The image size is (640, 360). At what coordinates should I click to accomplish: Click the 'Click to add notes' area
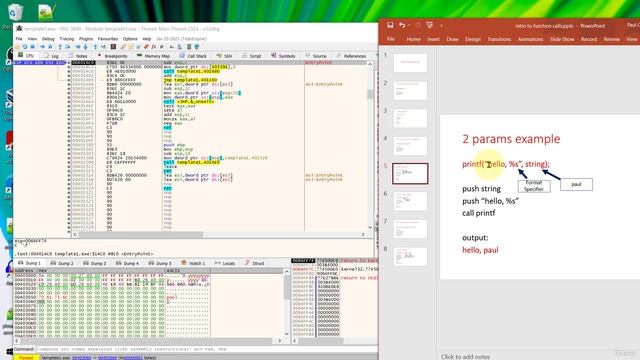(465, 356)
